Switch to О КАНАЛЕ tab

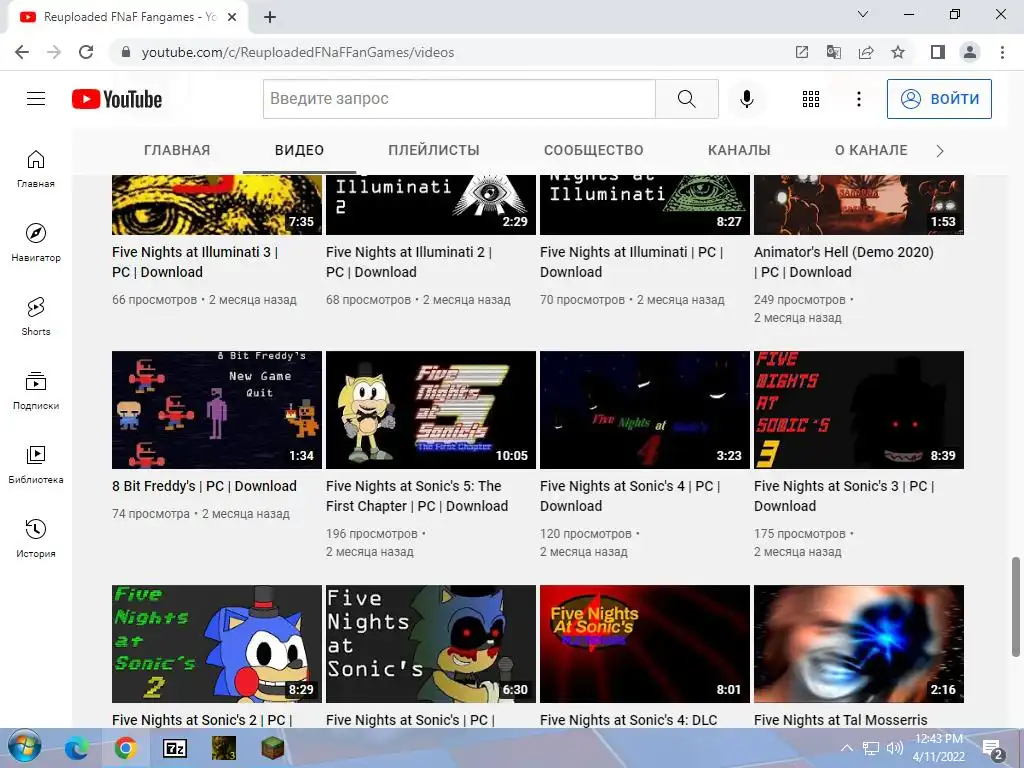(x=871, y=150)
